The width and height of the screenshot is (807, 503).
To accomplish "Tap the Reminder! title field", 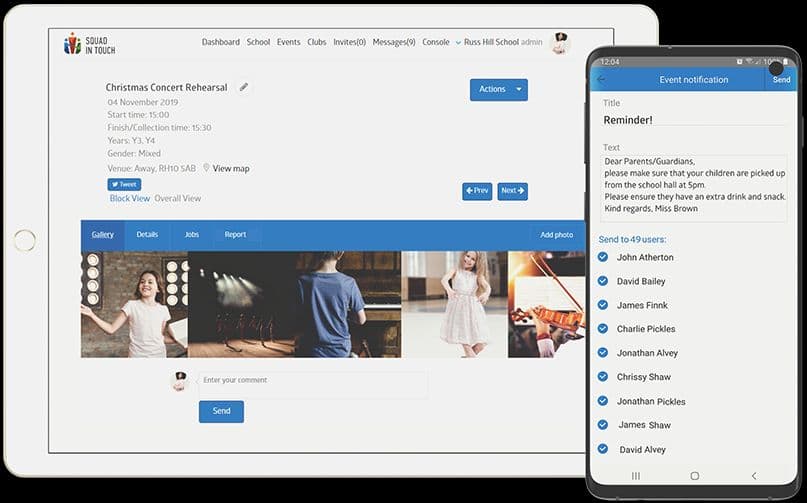I will point(694,120).
